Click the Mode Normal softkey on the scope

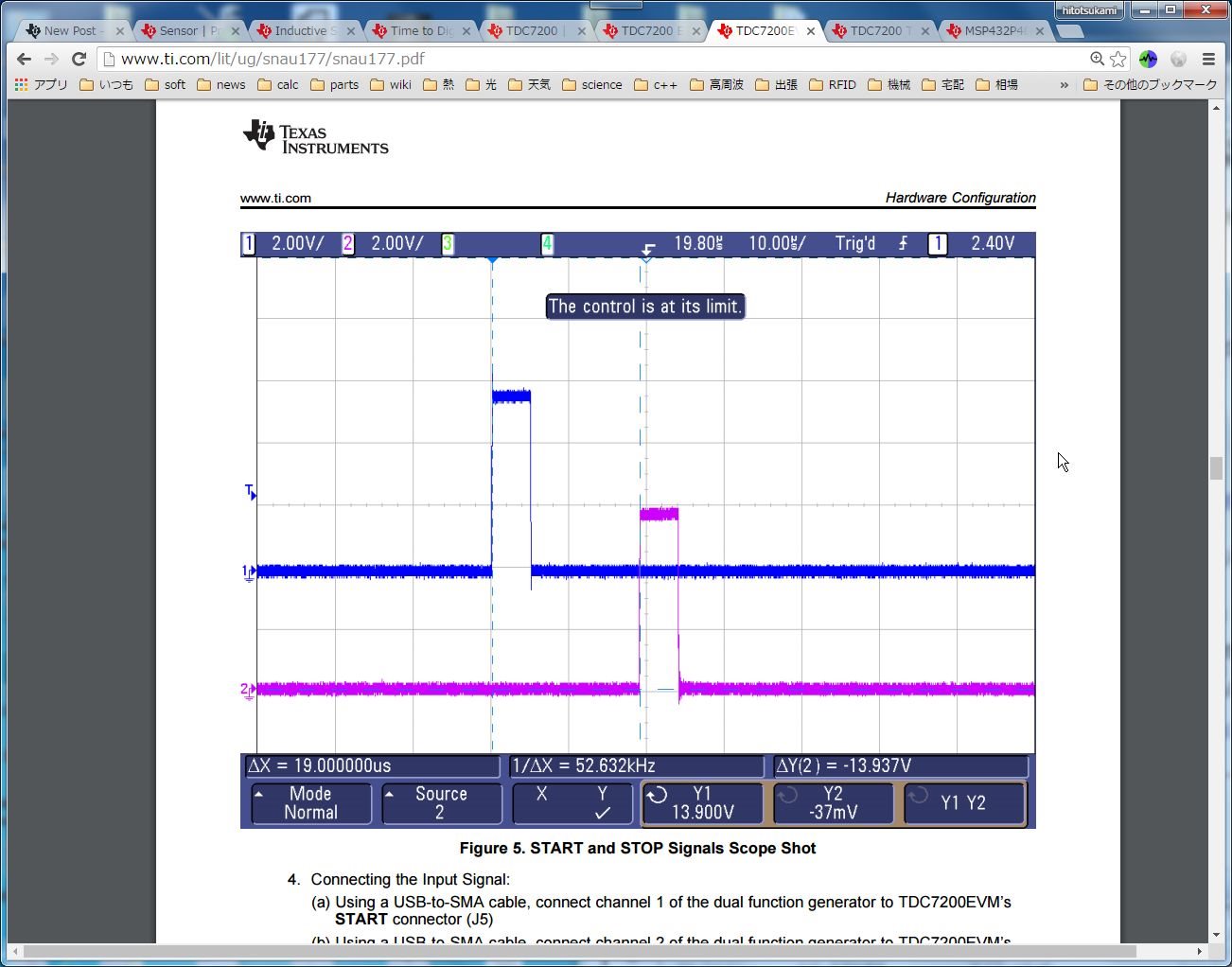click(310, 803)
